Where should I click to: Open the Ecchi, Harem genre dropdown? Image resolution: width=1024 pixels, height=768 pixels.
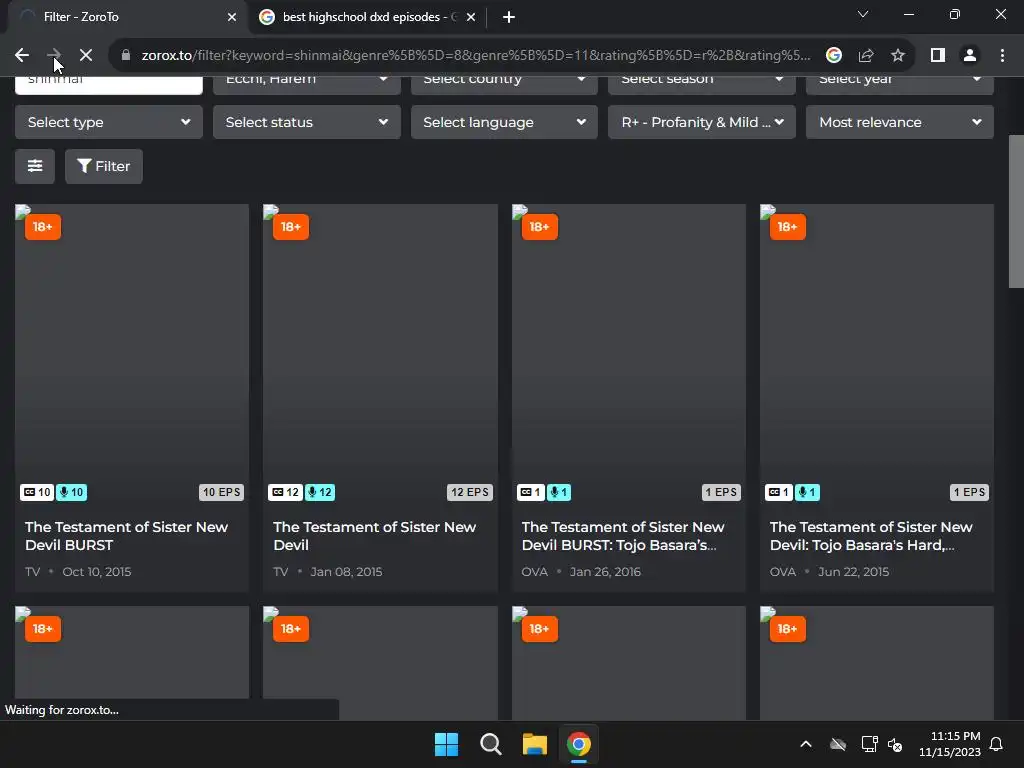pos(306,85)
